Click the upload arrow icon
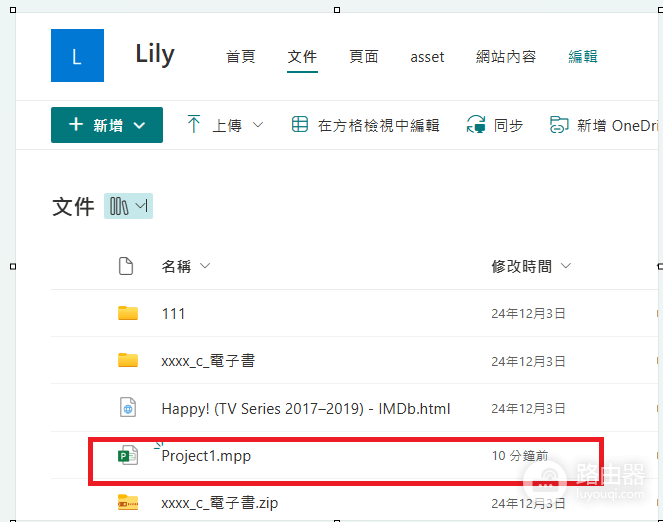663x522 pixels. (x=194, y=124)
